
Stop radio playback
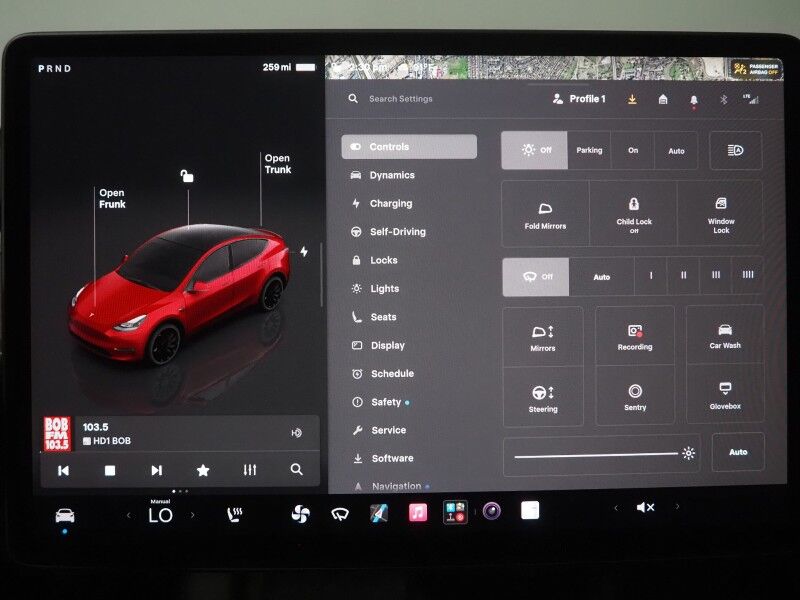click(x=110, y=470)
